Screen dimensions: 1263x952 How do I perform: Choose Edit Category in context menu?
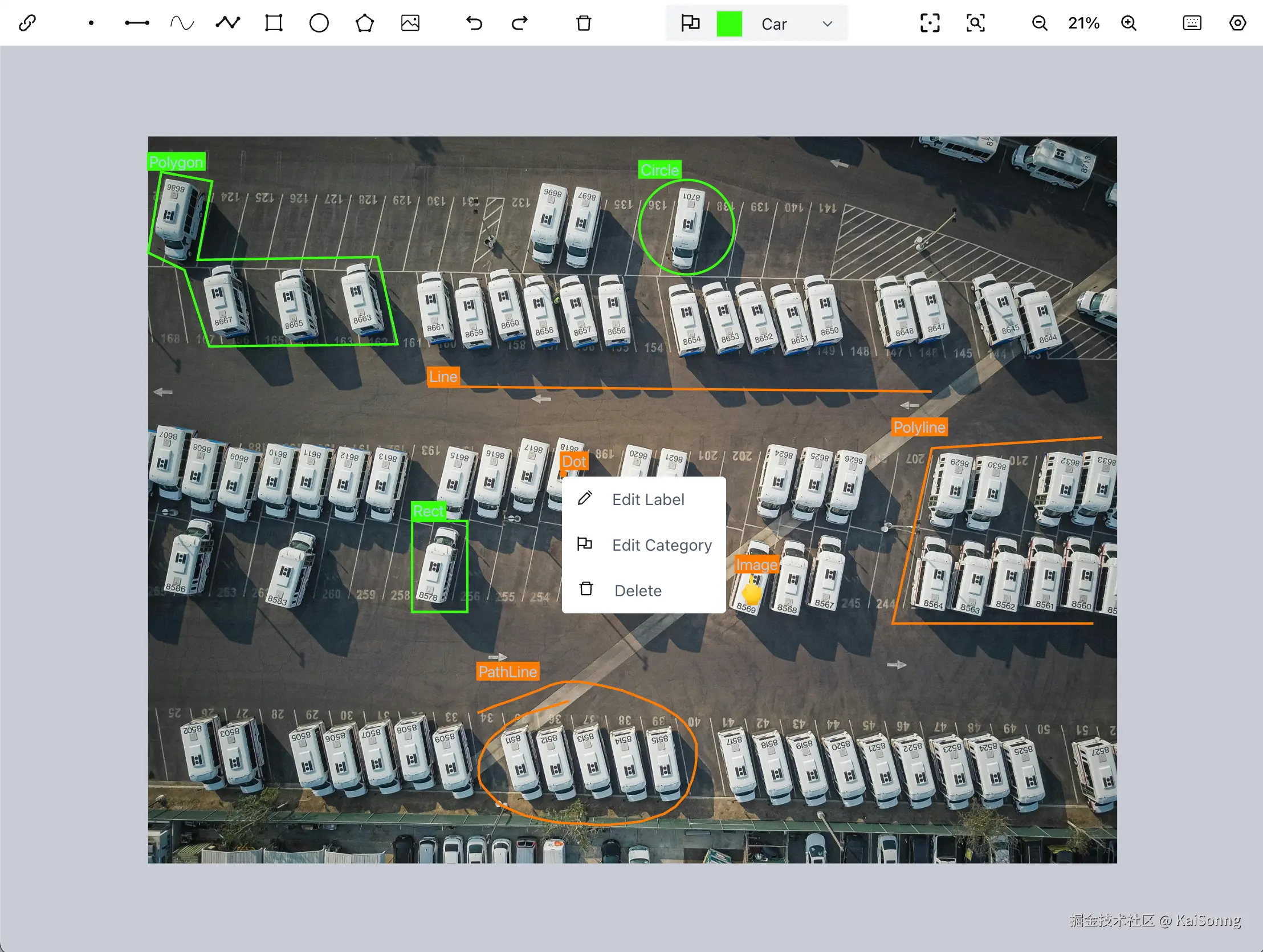point(661,546)
